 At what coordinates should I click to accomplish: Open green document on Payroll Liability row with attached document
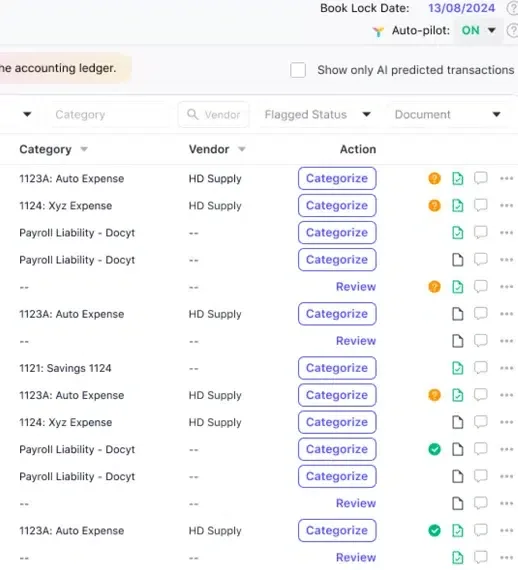(458, 233)
